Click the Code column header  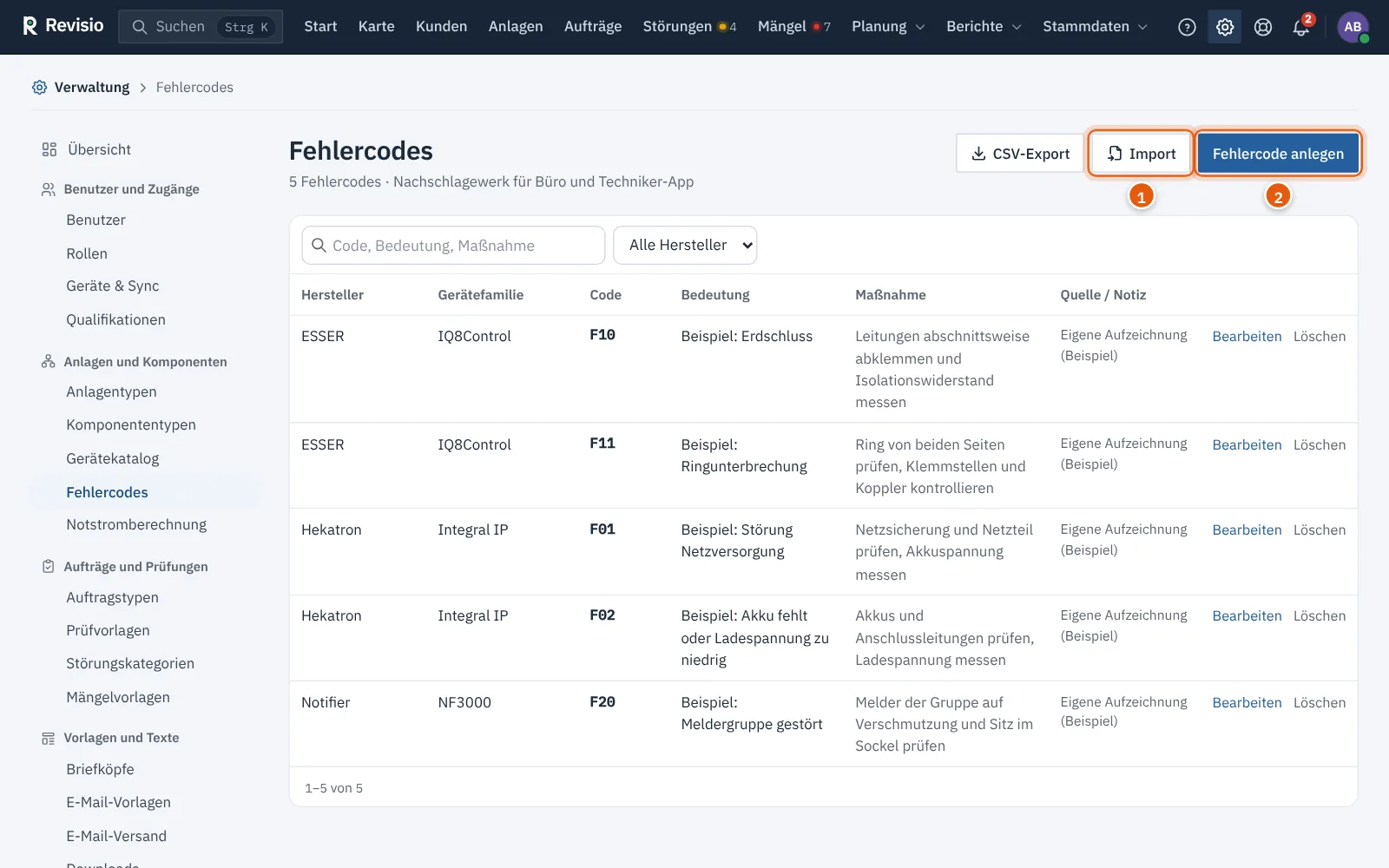coord(605,295)
